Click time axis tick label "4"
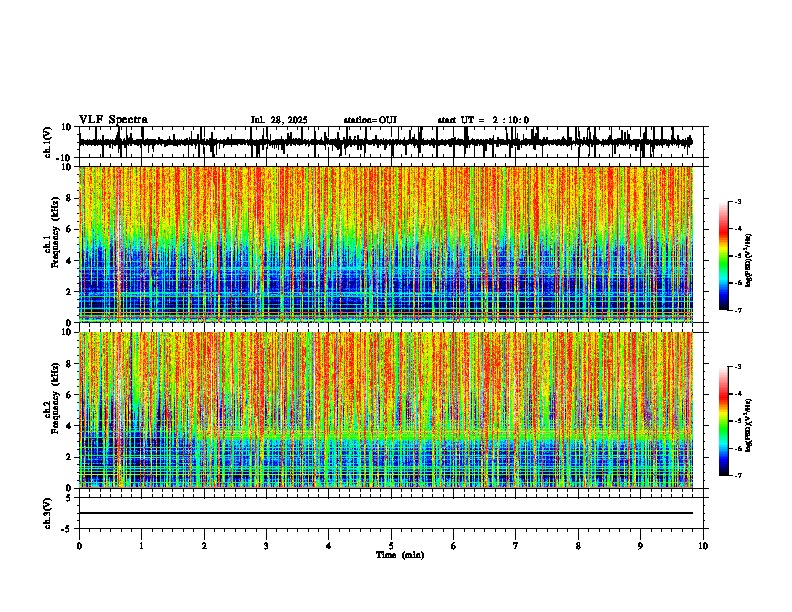 [329, 546]
